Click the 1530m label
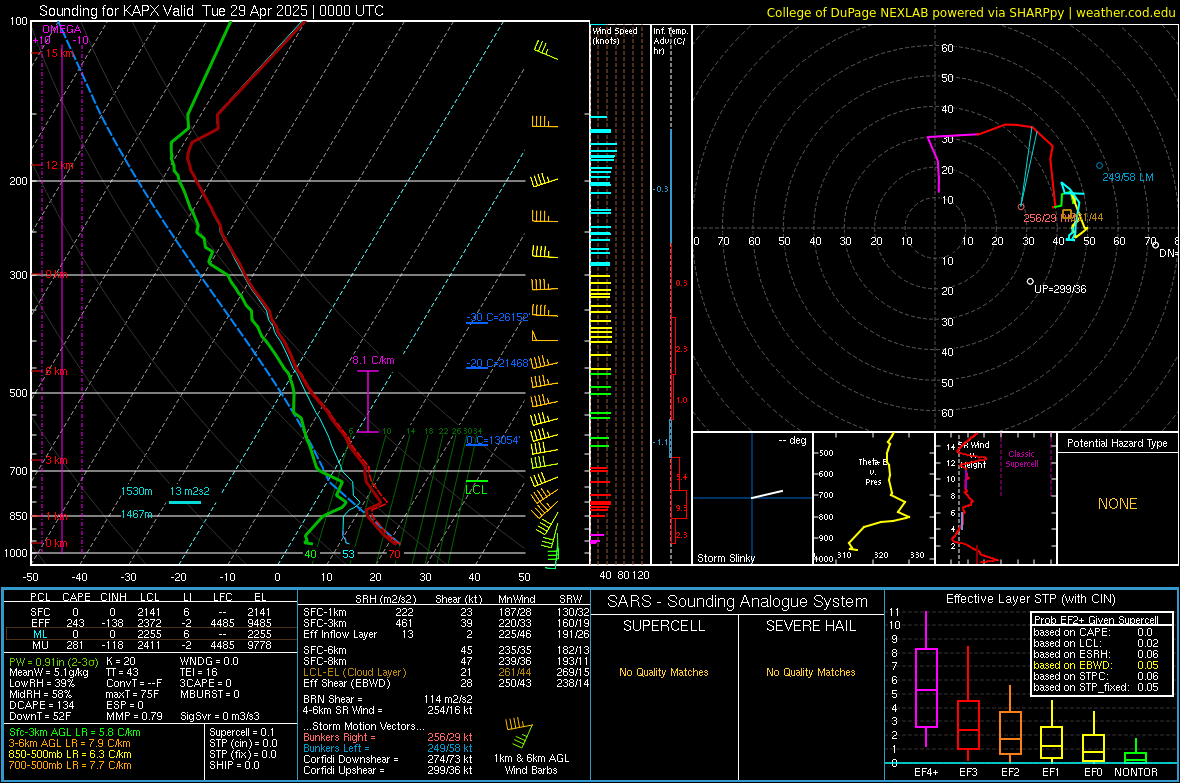 tap(136, 491)
